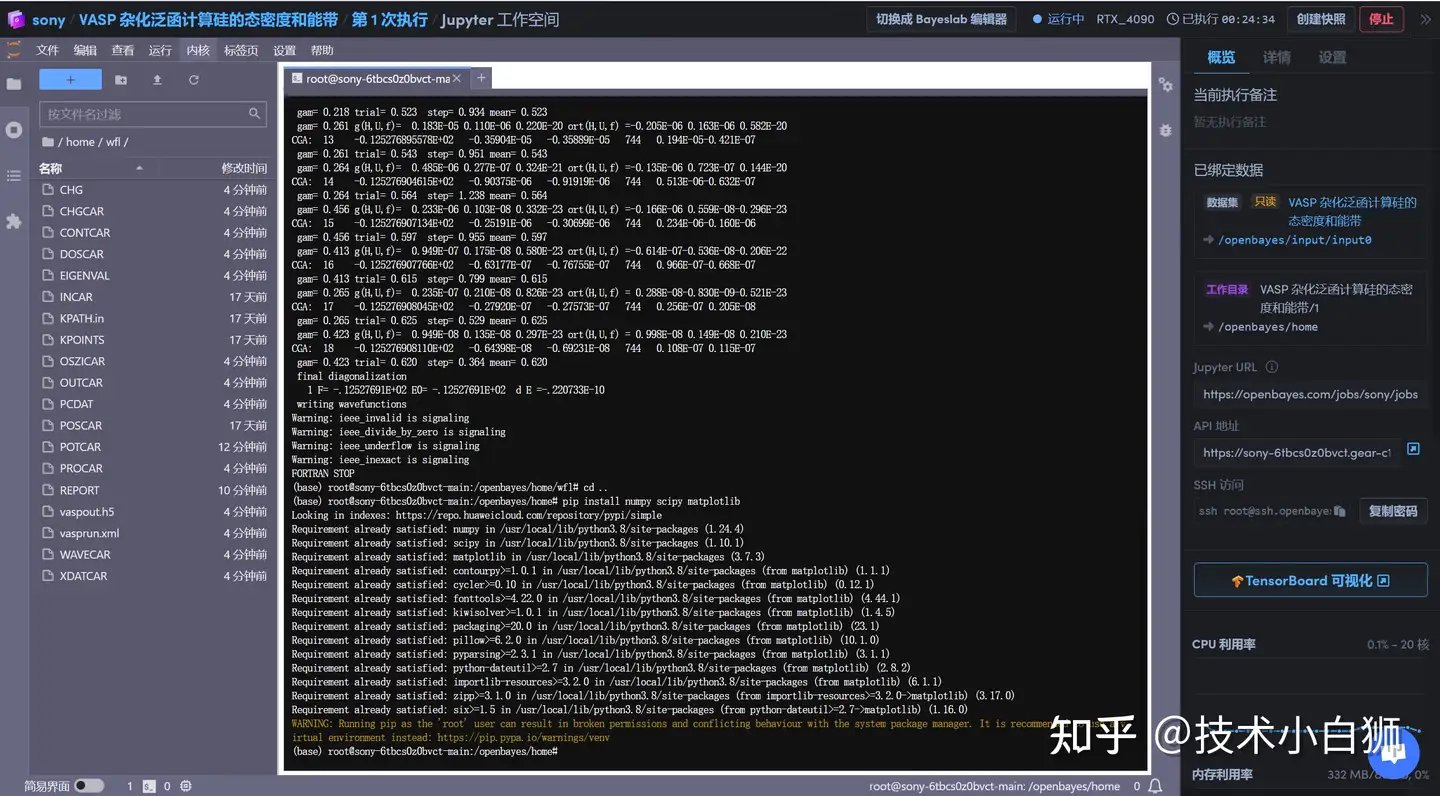Open the property inspector gears icon
The height and width of the screenshot is (796, 1440).
coord(1166,85)
